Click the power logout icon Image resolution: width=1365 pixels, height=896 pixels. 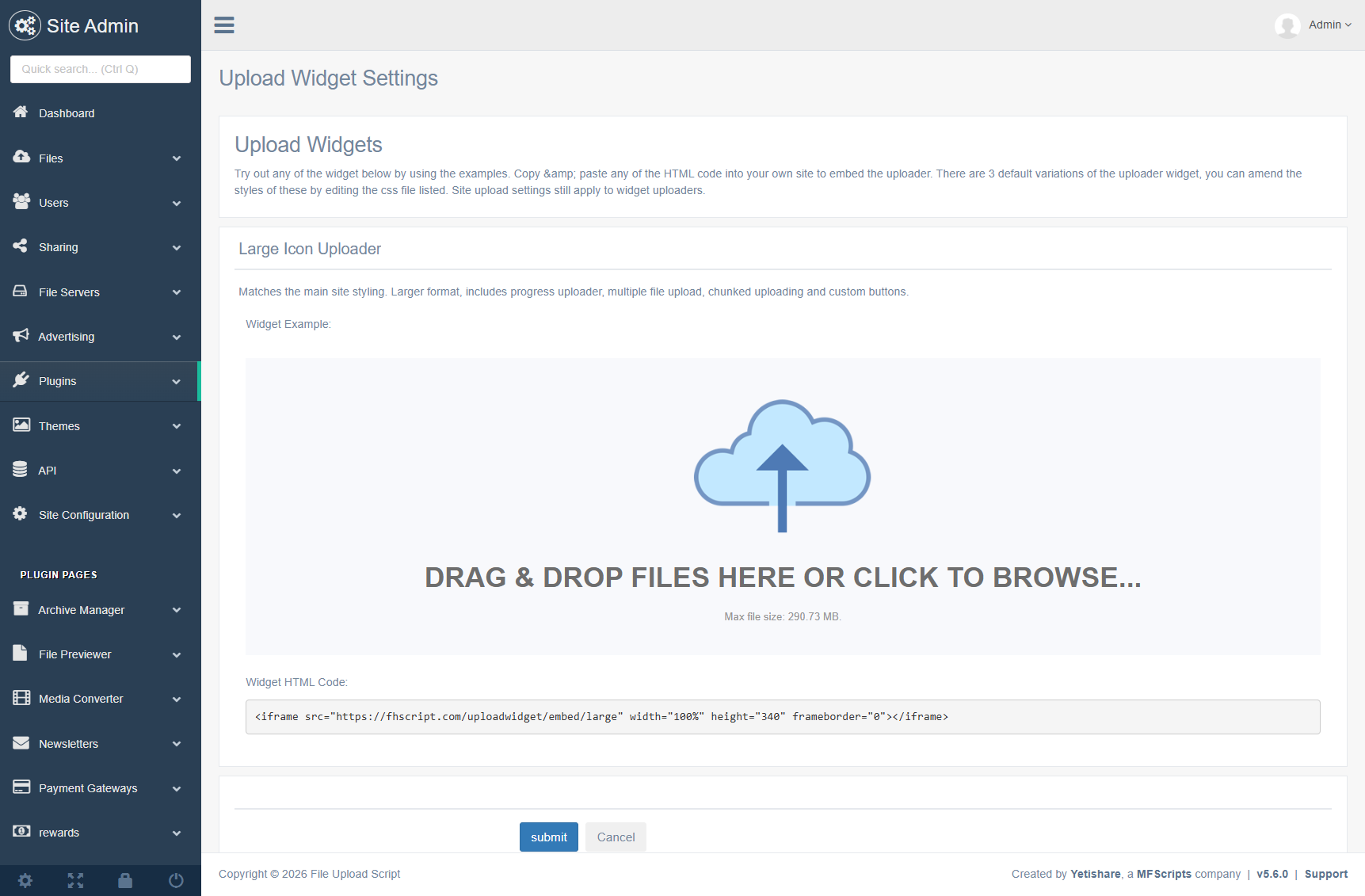tap(176, 880)
